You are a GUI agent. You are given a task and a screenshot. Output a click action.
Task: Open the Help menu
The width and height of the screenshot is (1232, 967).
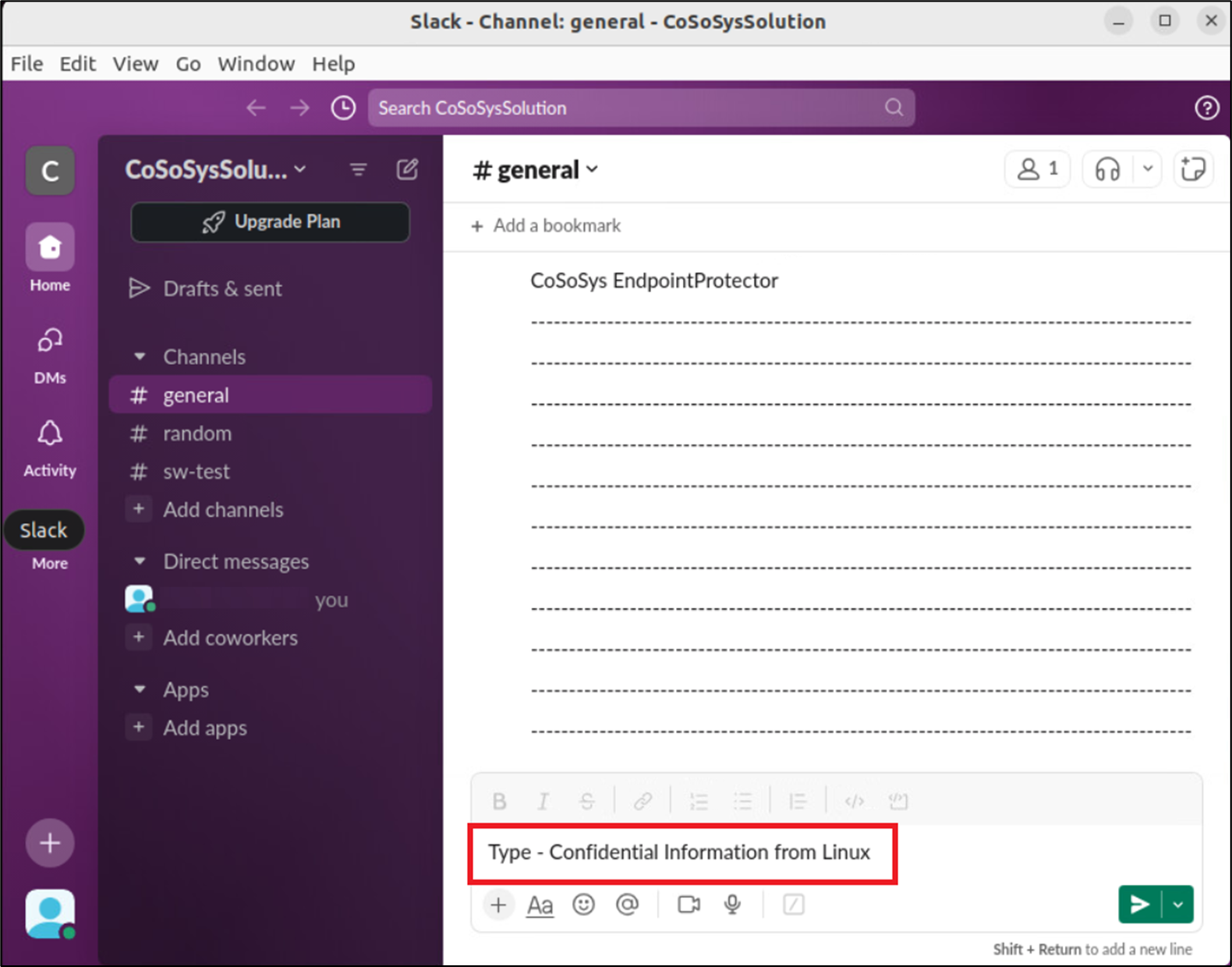[333, 63]
